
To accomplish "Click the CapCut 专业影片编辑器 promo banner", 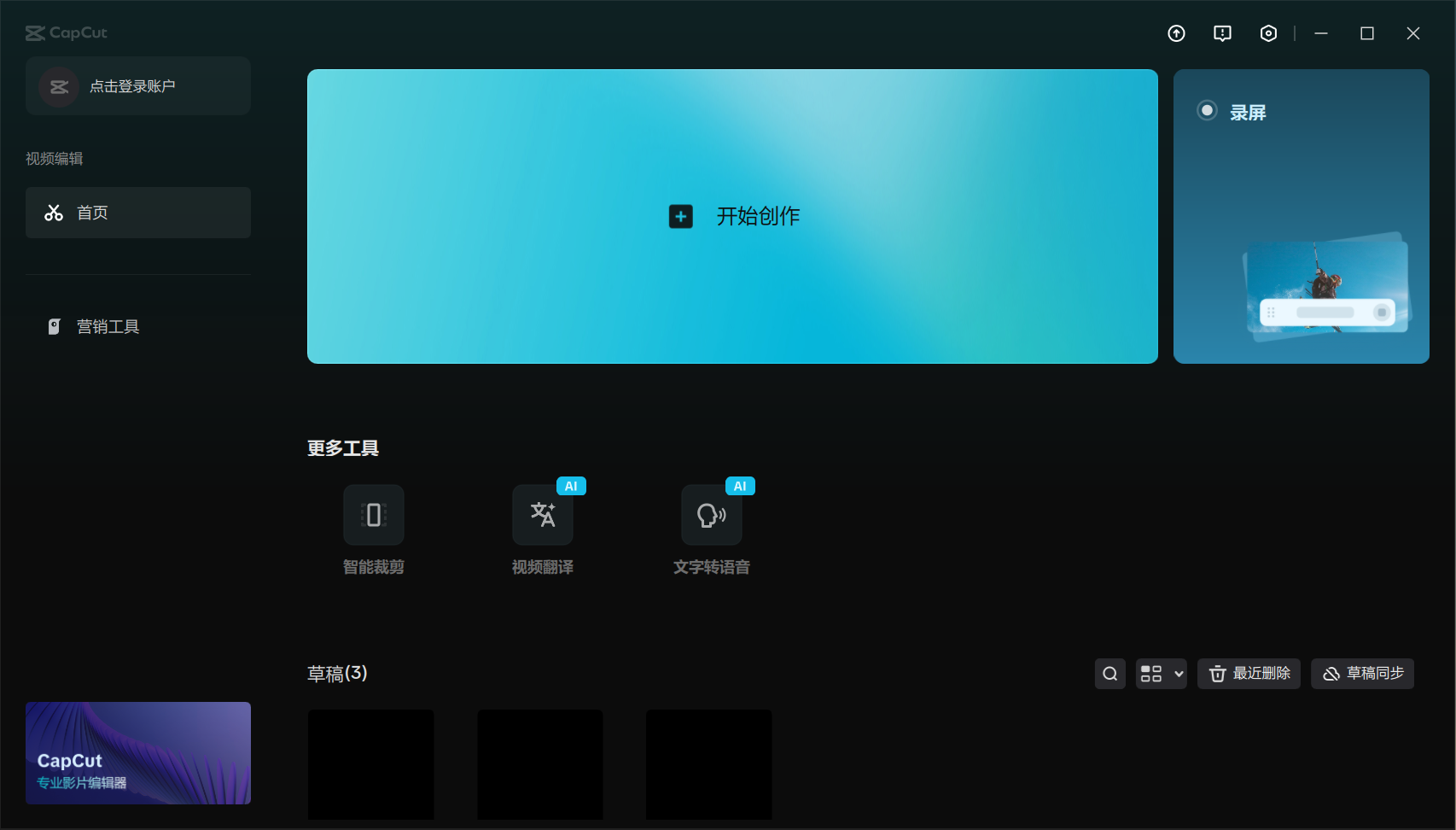I will pos(137,753).
